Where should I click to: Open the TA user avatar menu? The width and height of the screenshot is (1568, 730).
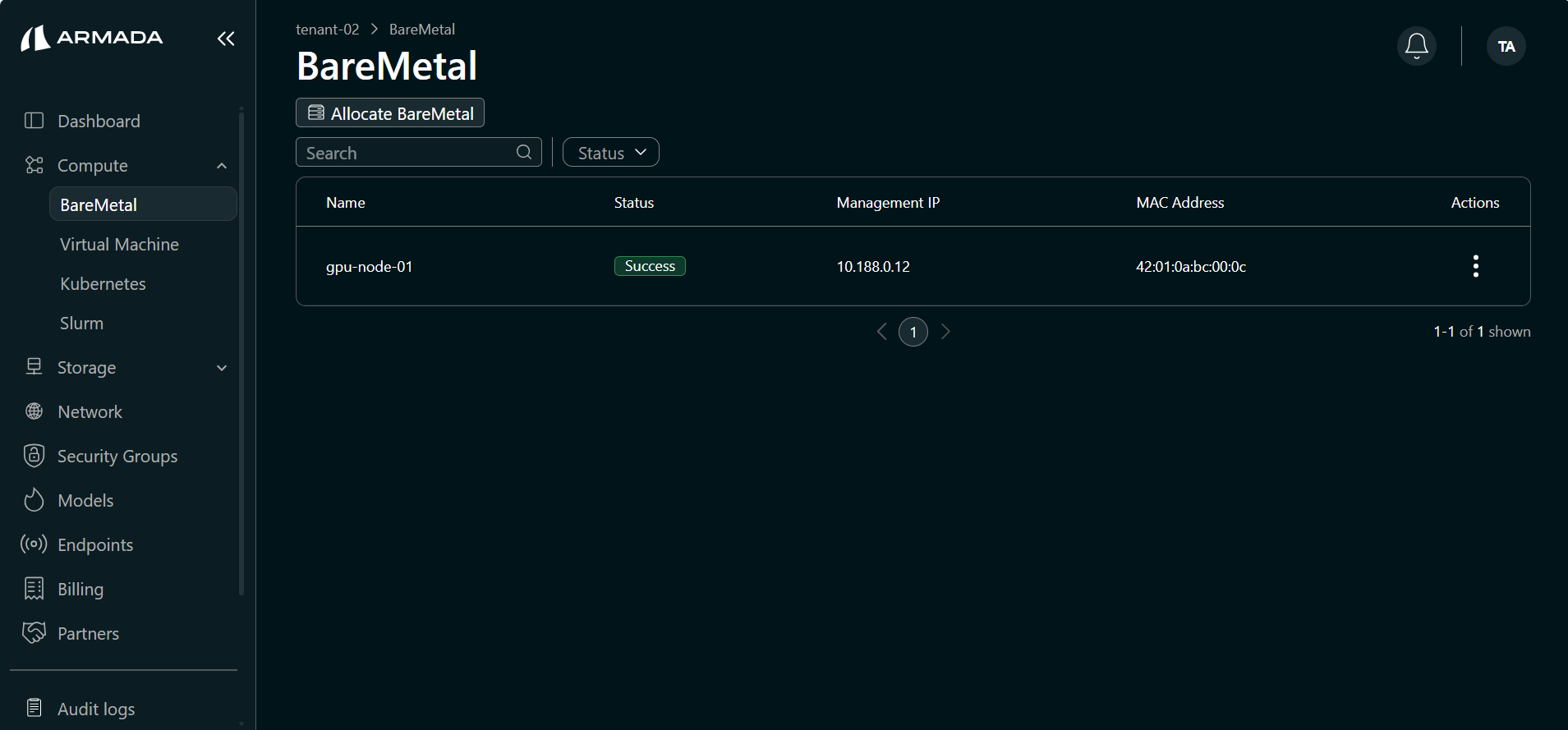click(1506, 46)
